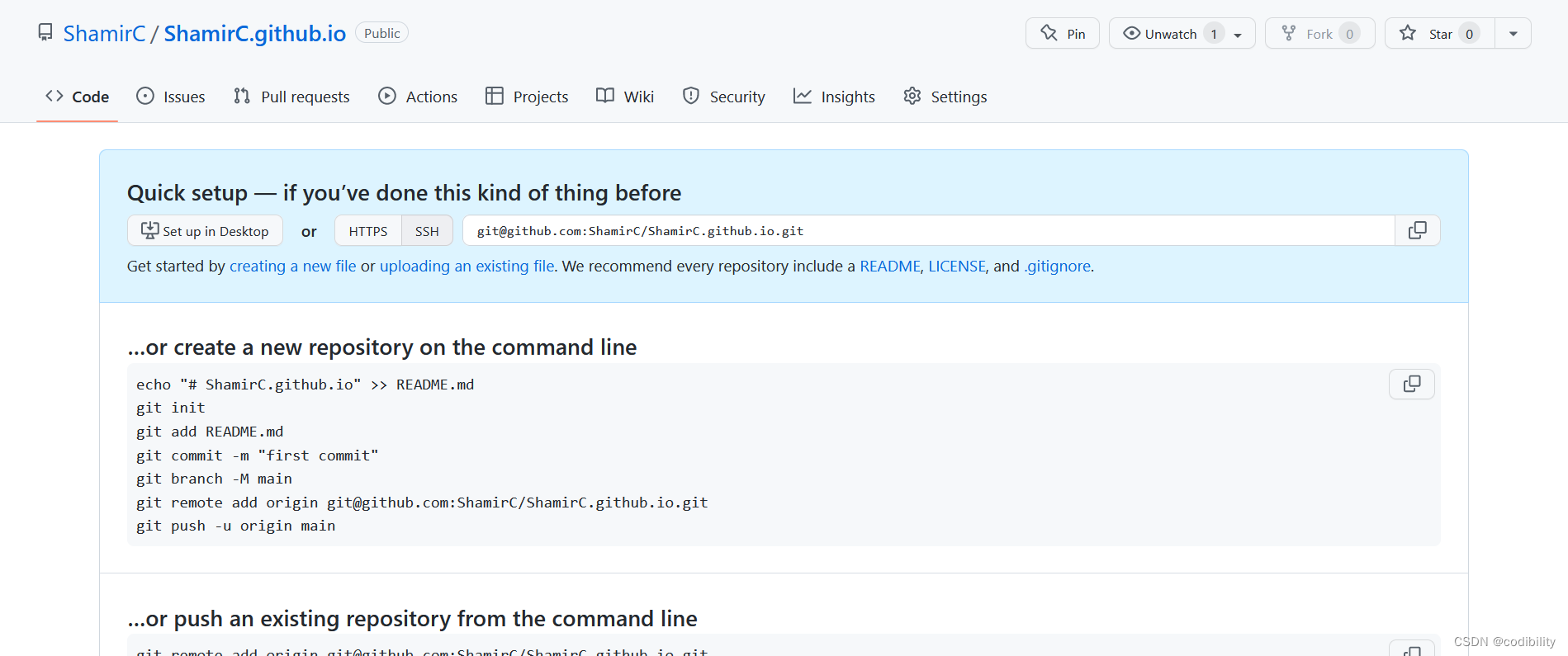Copy the create new repository commands
1568x656 pixels.
1412,384
